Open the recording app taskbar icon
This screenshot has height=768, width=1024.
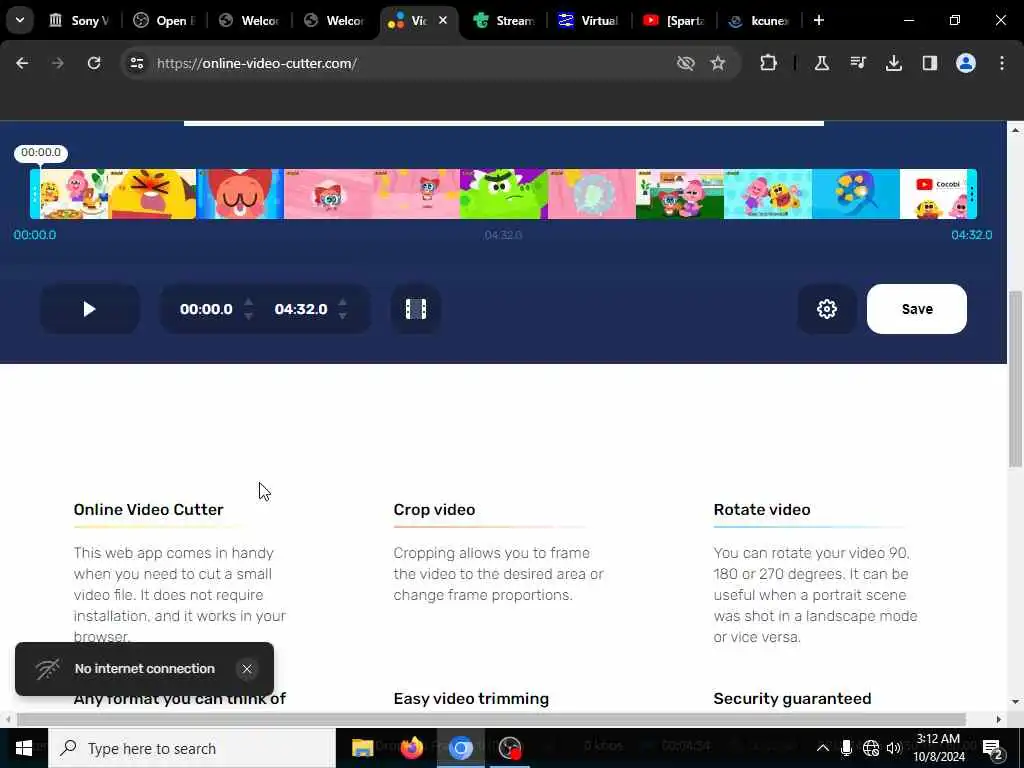click(x=510, y=748)
